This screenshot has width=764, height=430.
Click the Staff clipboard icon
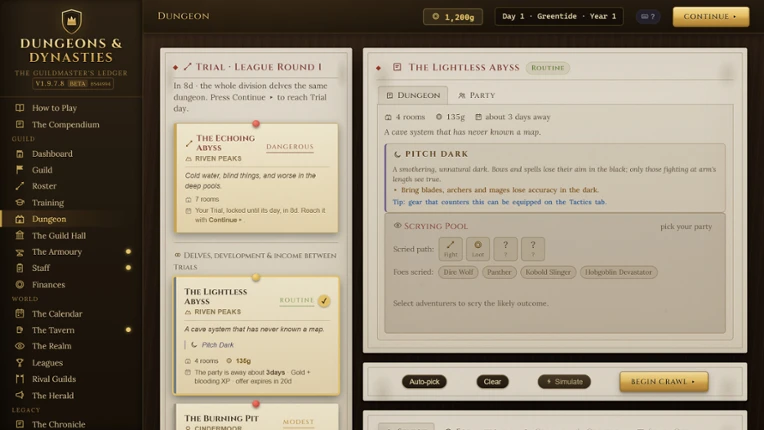point(19,268)
